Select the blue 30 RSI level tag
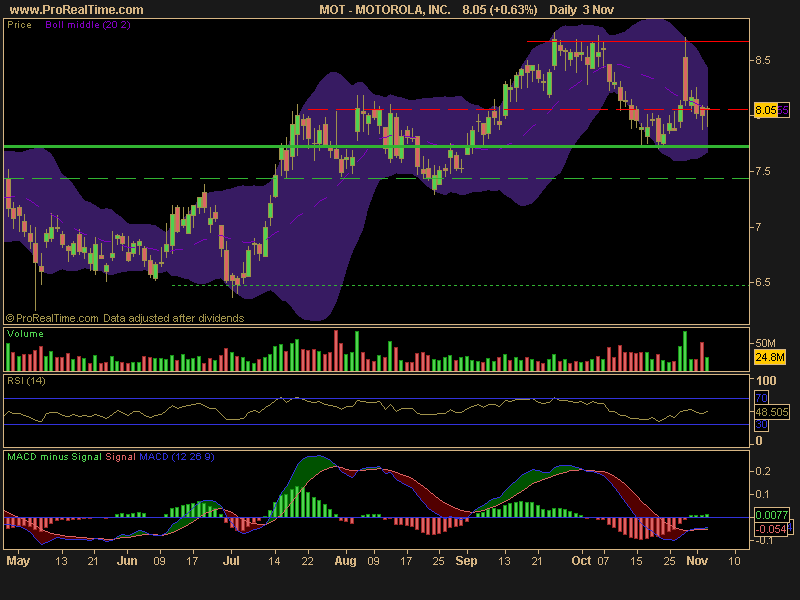800x600 pixels. [761, 424]
